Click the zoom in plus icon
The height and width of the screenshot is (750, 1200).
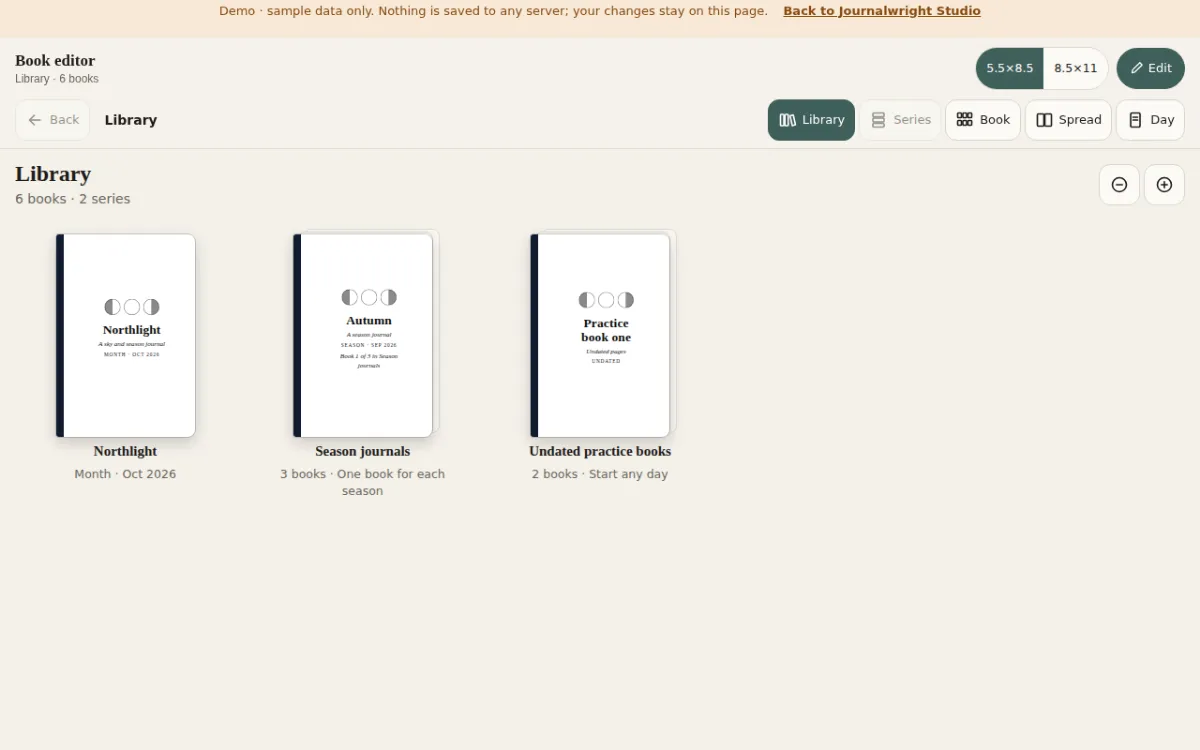1164,185
